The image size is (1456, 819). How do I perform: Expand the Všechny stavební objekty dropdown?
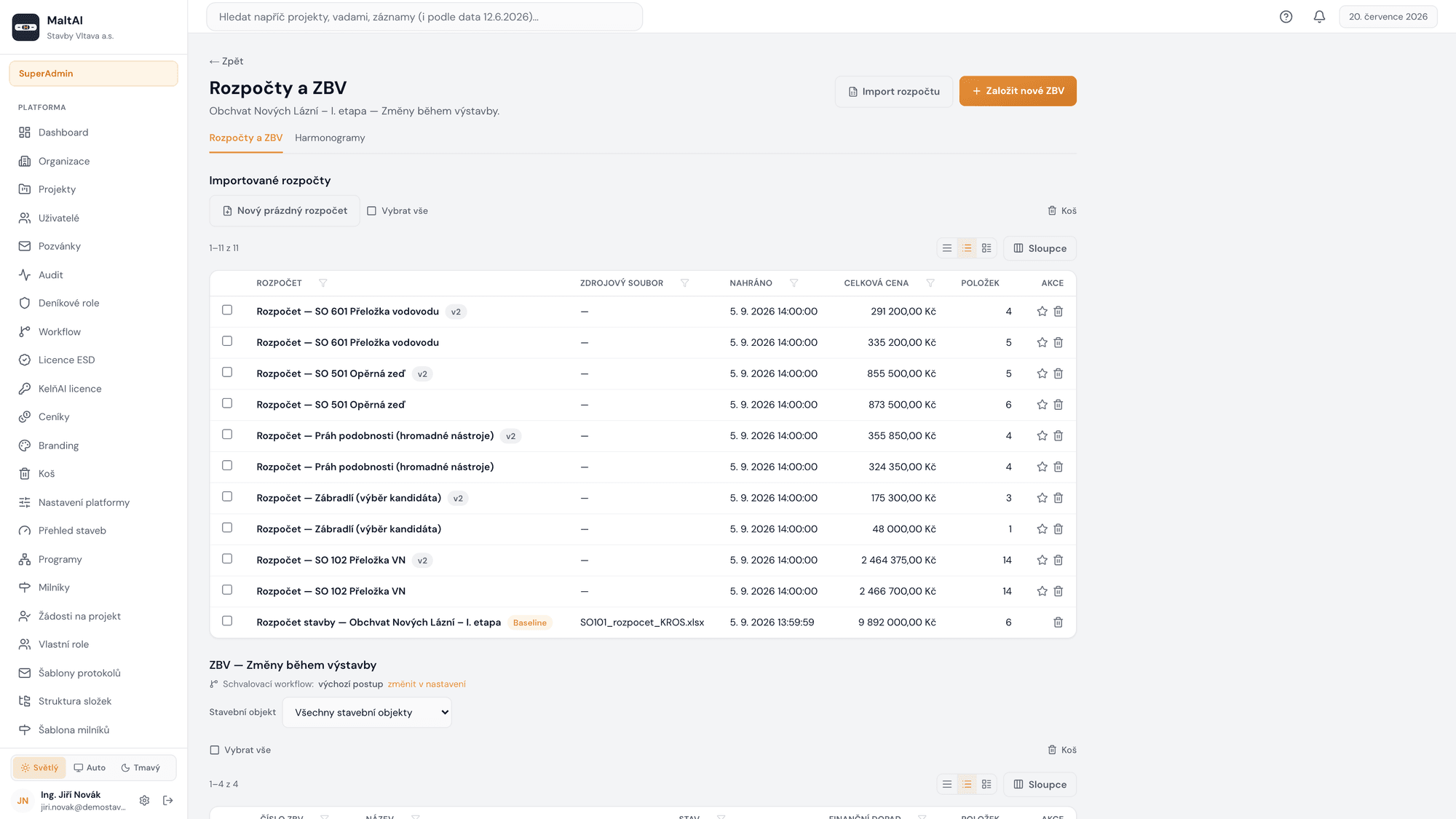[x=367, y=713]
